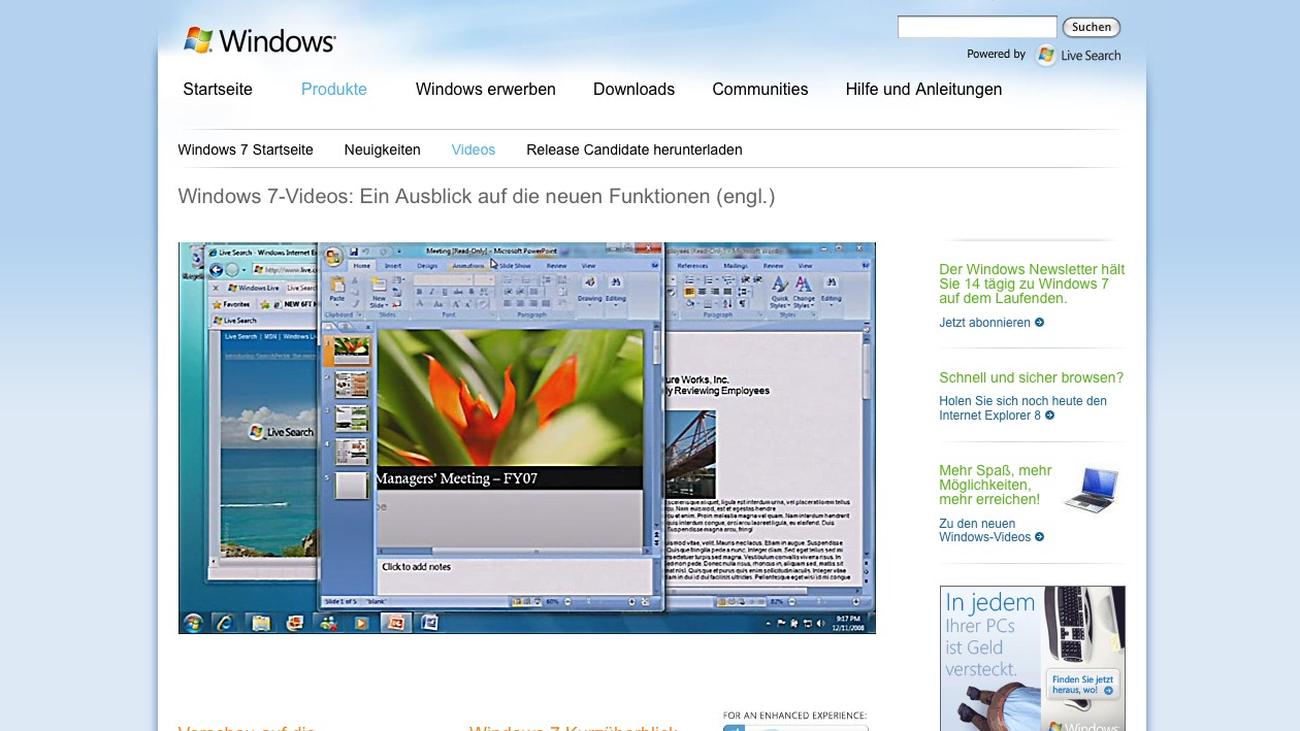The height and width of the screenshot is (731, 1300).
Task: Select Windows erwerben in the navigation
Action: tap(485, 89)
